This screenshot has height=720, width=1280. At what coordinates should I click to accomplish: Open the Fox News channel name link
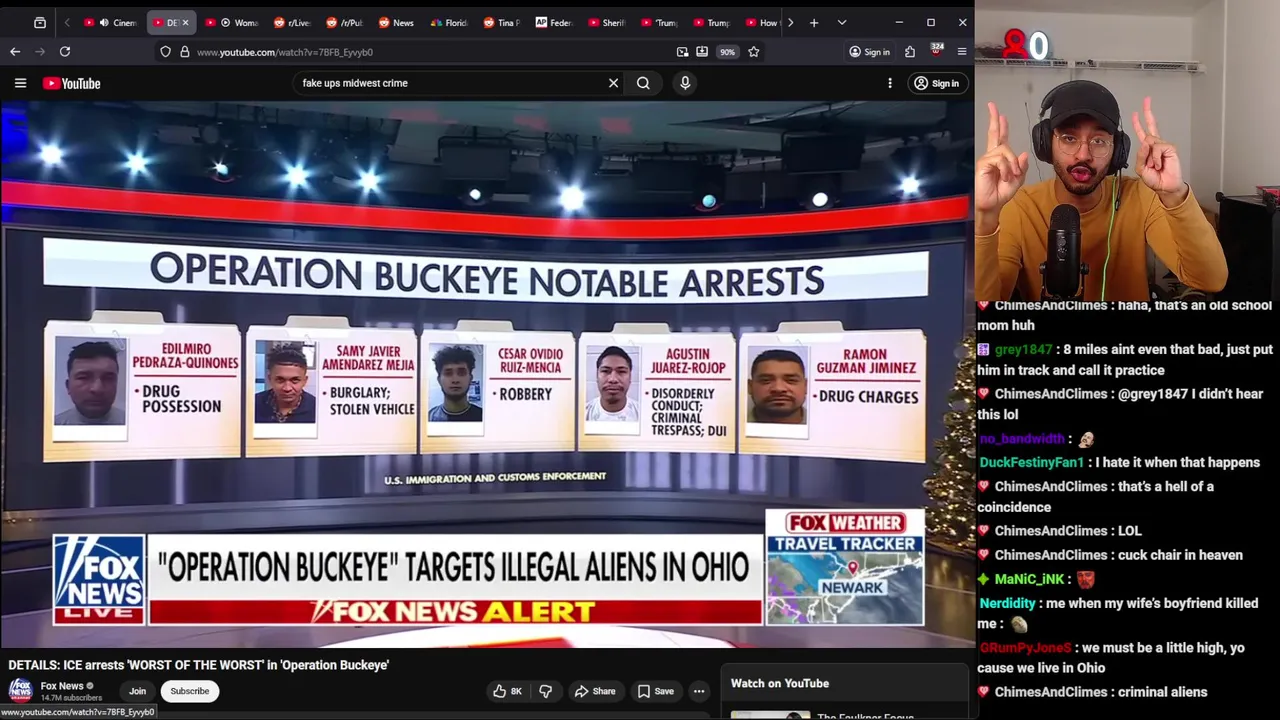[x=62, y=686]
